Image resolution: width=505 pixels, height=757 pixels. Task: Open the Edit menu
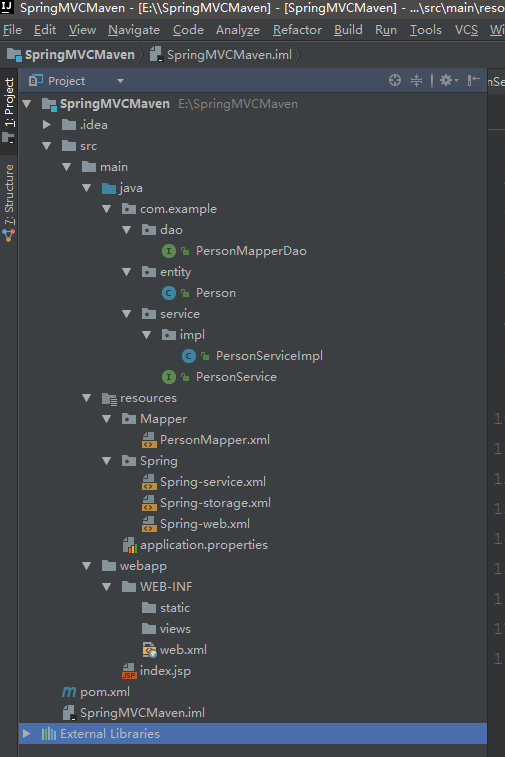click(45, 30)
